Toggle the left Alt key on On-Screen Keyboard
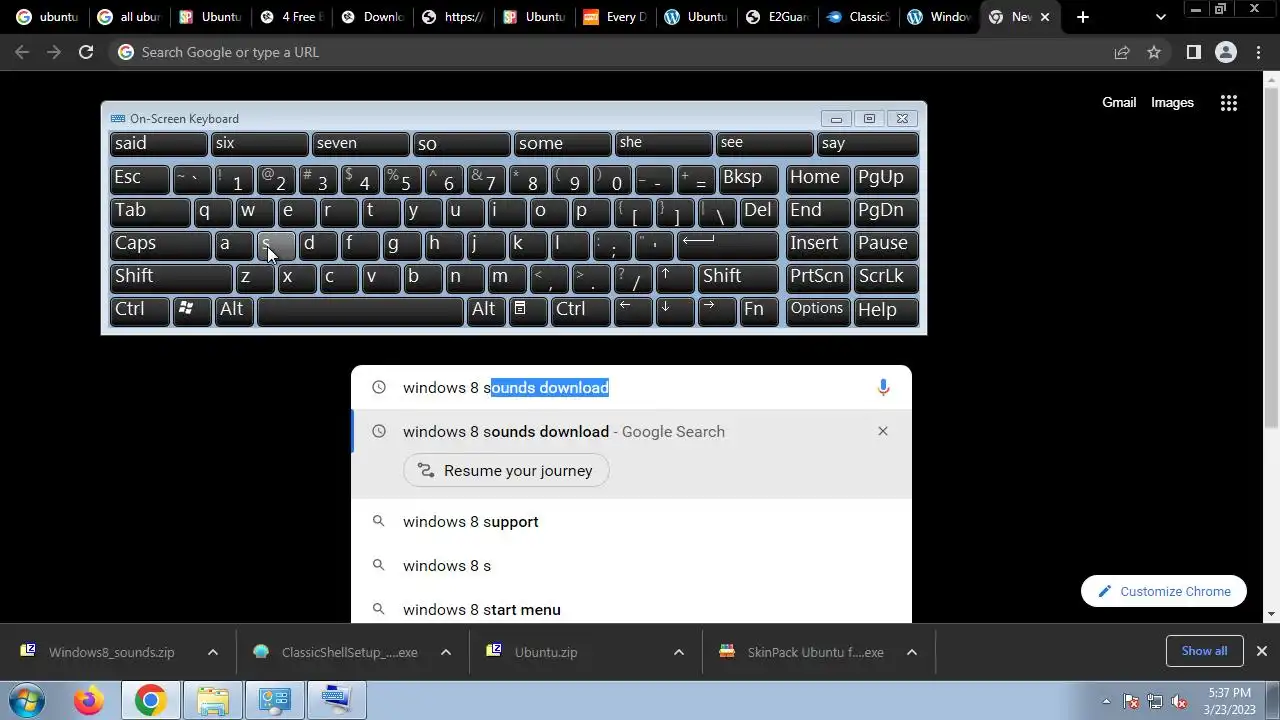Image resolution: width=1280 pixels, height=720 pixels. tap(233, 310)
